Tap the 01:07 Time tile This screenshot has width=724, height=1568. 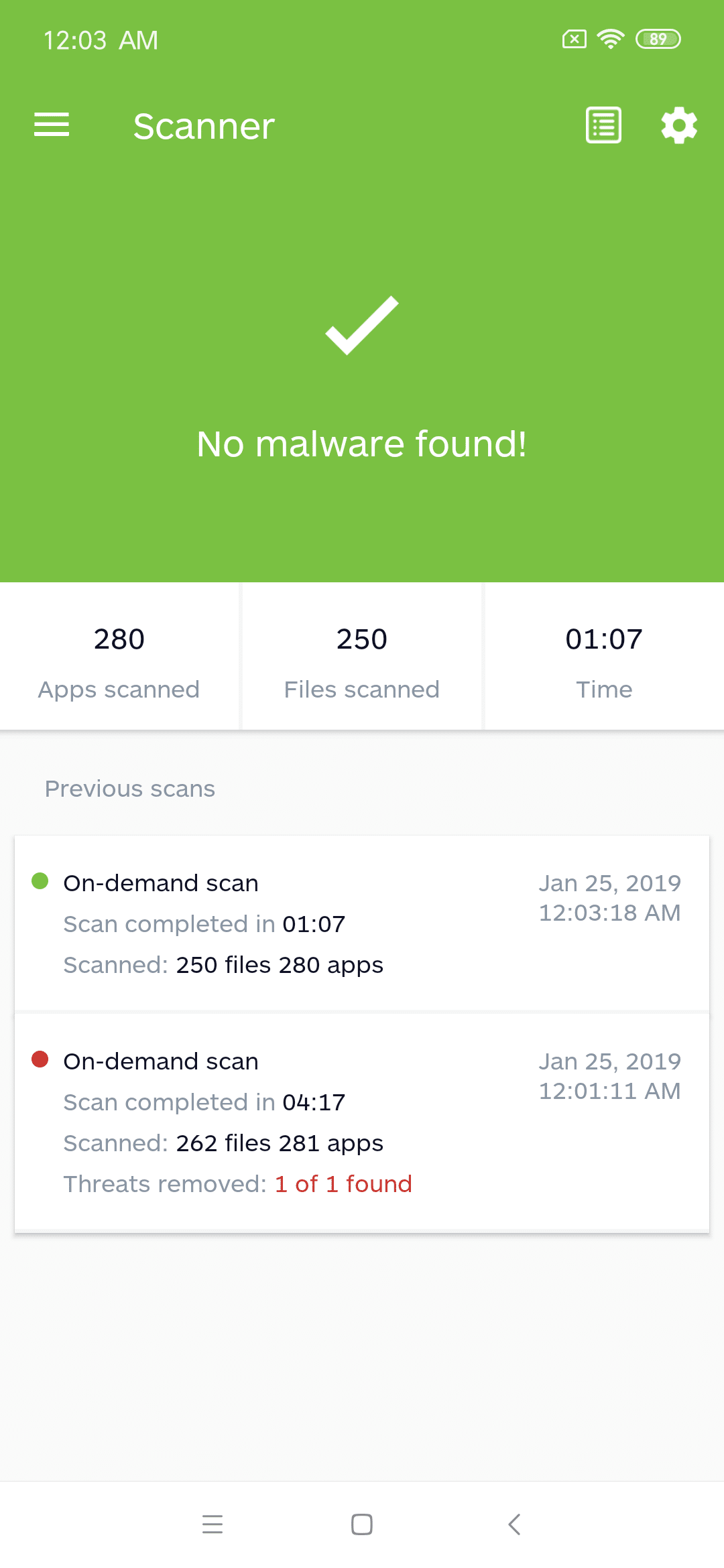[x=605, y=656]
